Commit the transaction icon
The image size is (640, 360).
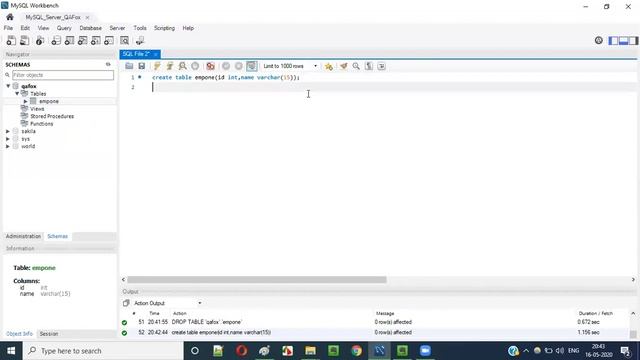[x=226, y=66]
